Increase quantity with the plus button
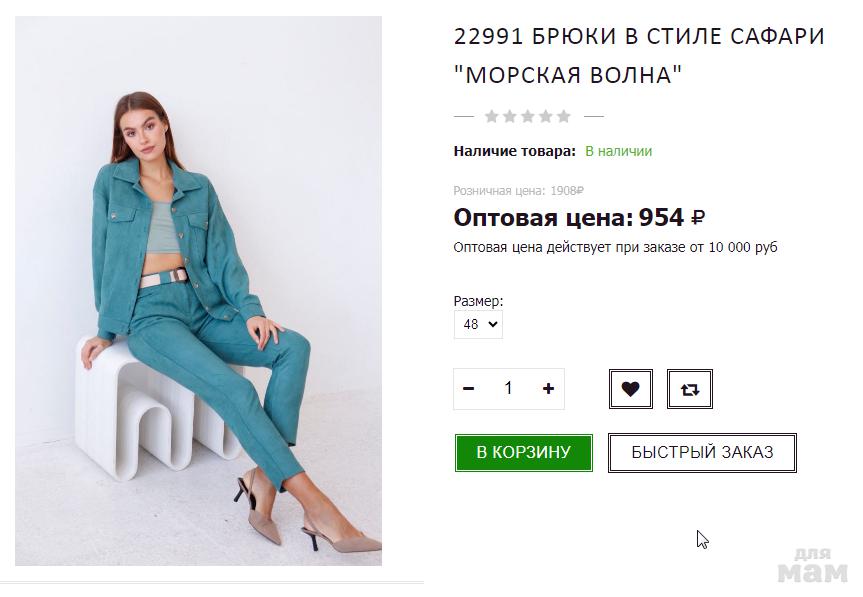The image size is (863, 597). (x=548, y=389)
